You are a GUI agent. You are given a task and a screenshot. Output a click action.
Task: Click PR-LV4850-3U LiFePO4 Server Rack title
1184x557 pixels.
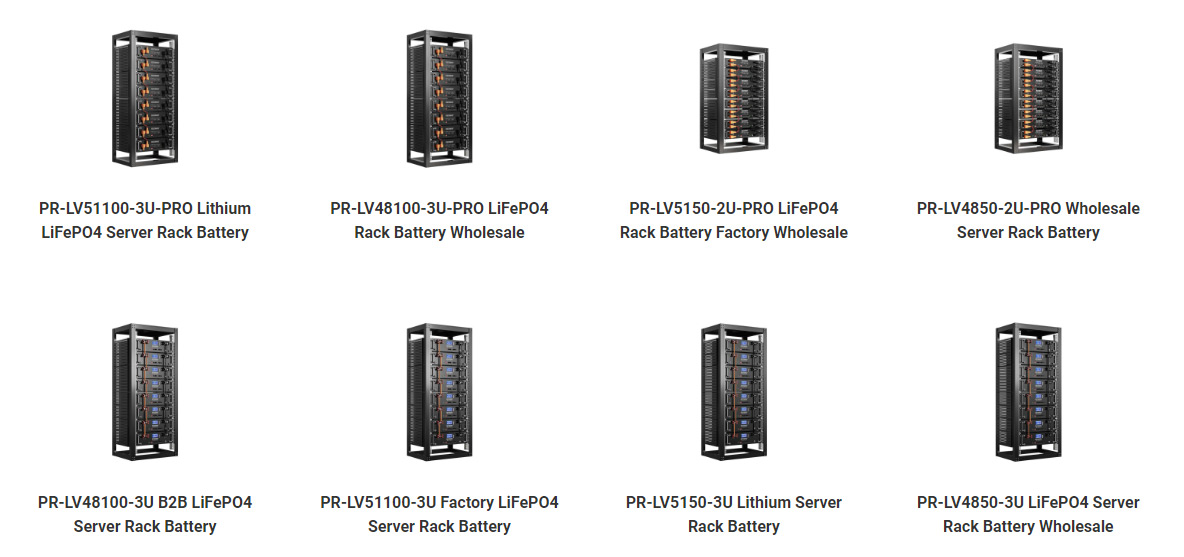pyautogui.click(x=1028, y=514)
